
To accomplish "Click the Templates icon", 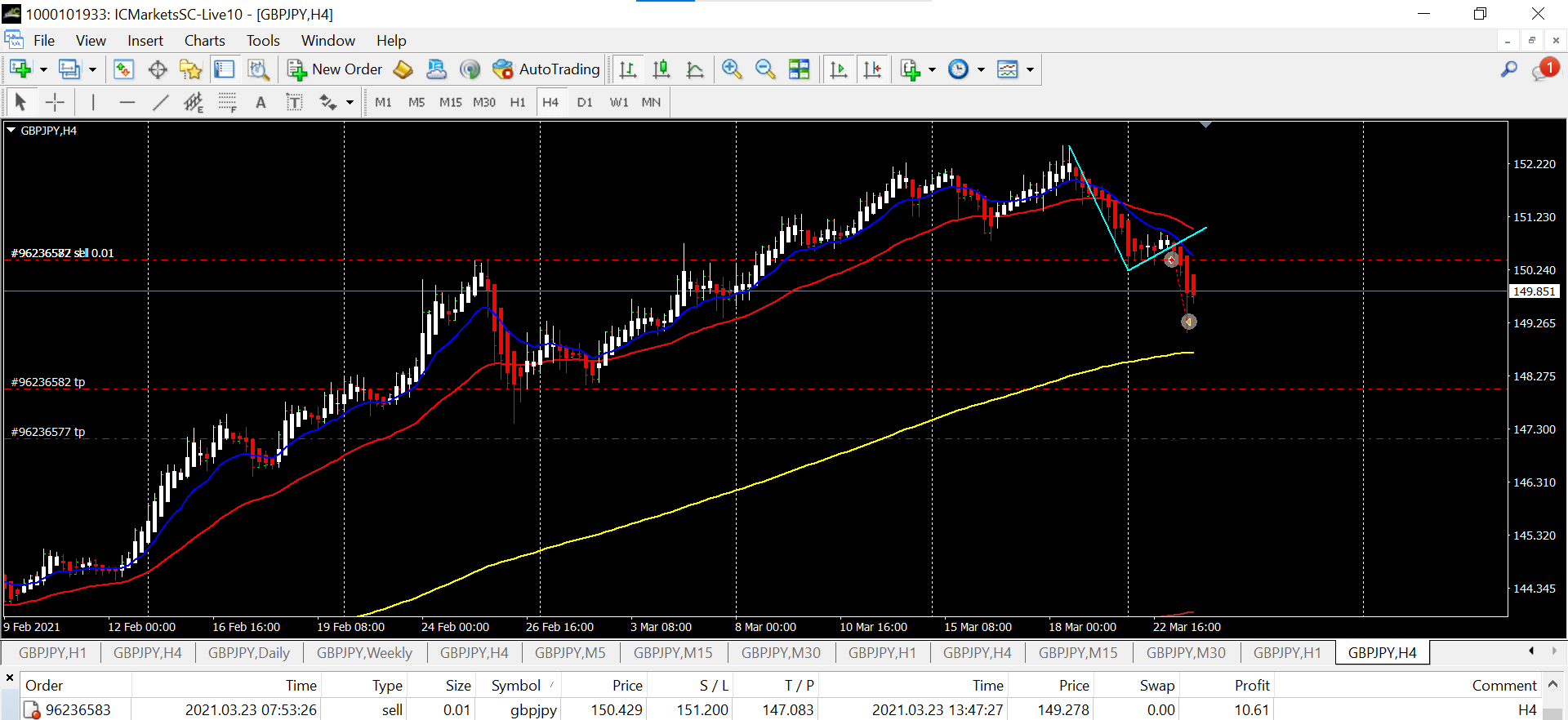I will 1008,69.
